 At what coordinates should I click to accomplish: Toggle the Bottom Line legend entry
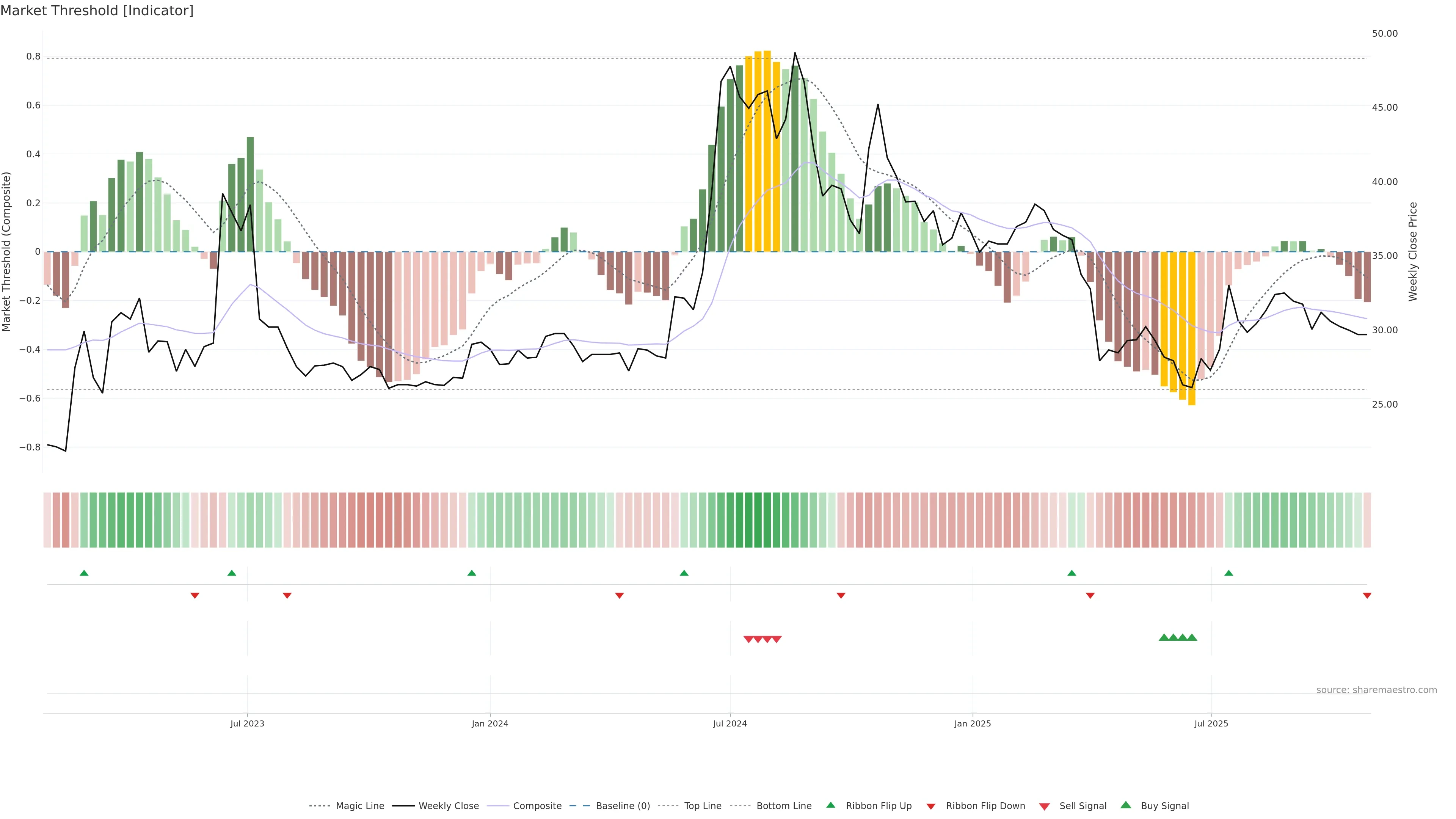point(783,806)
